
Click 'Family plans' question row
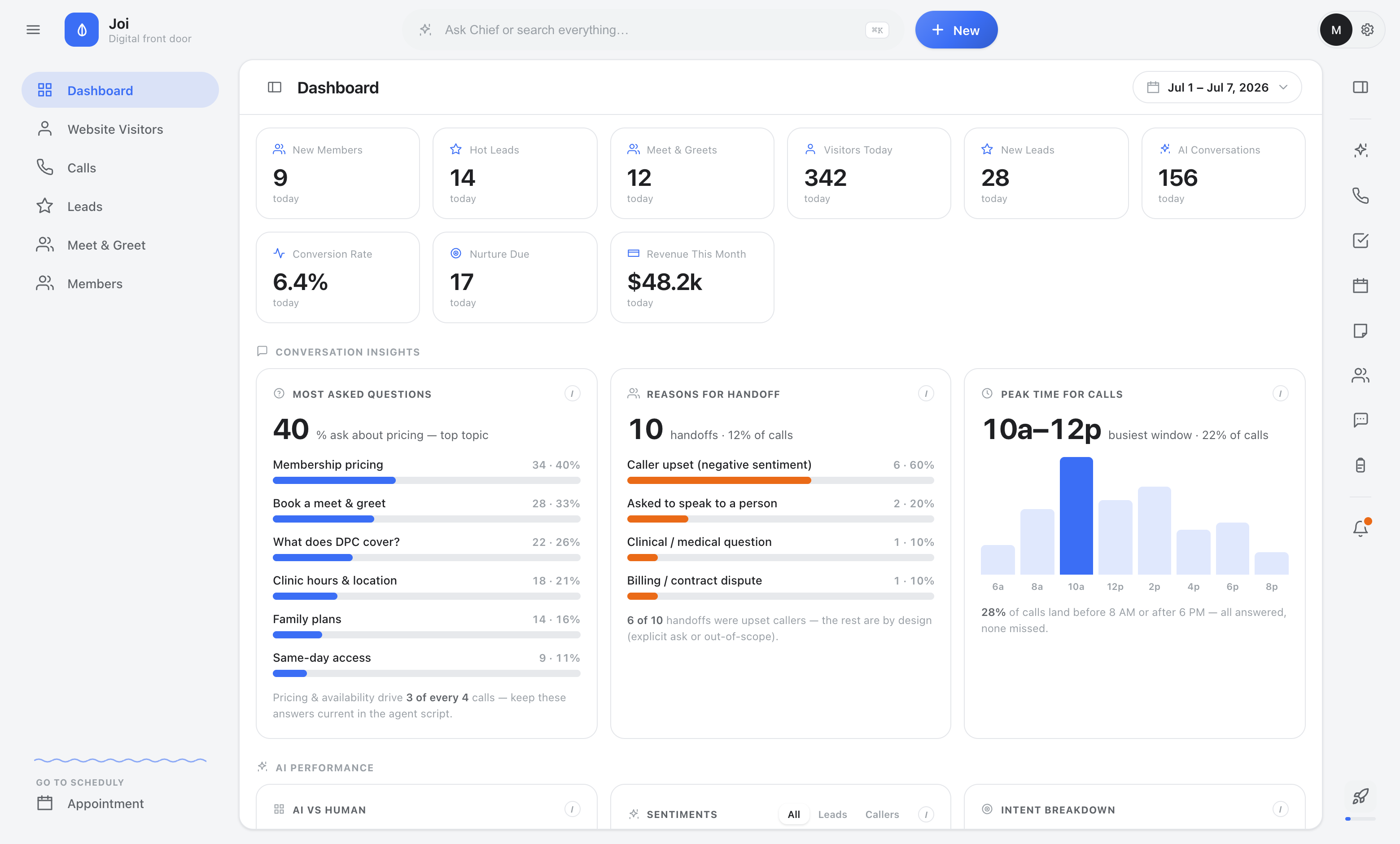pos(426,626)
